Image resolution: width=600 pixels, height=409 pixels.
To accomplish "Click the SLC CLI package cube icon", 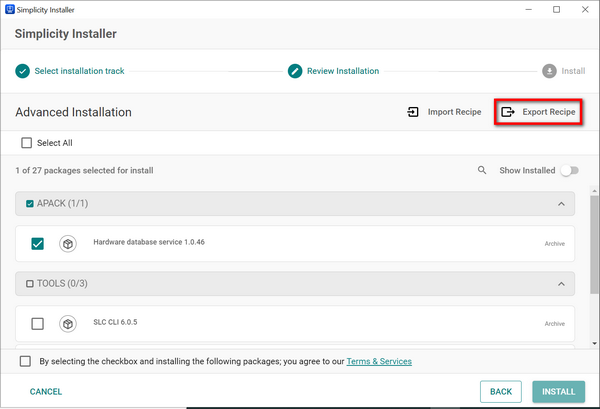I will tap(68, 324).
